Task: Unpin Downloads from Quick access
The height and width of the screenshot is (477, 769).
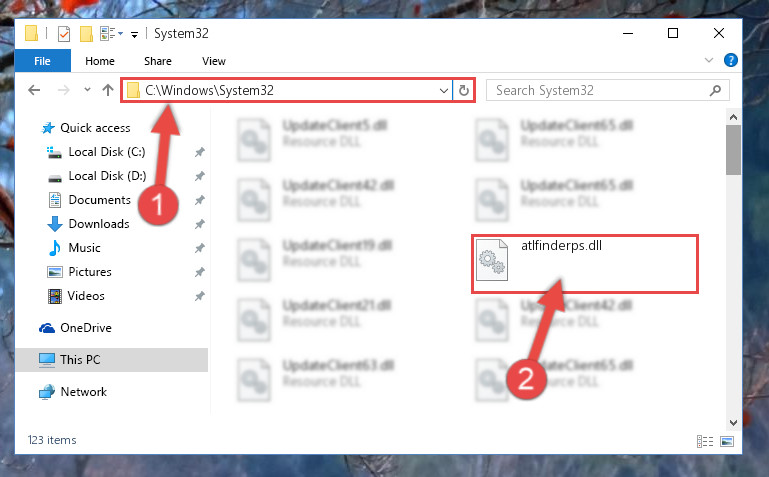Action: point(199,224)
